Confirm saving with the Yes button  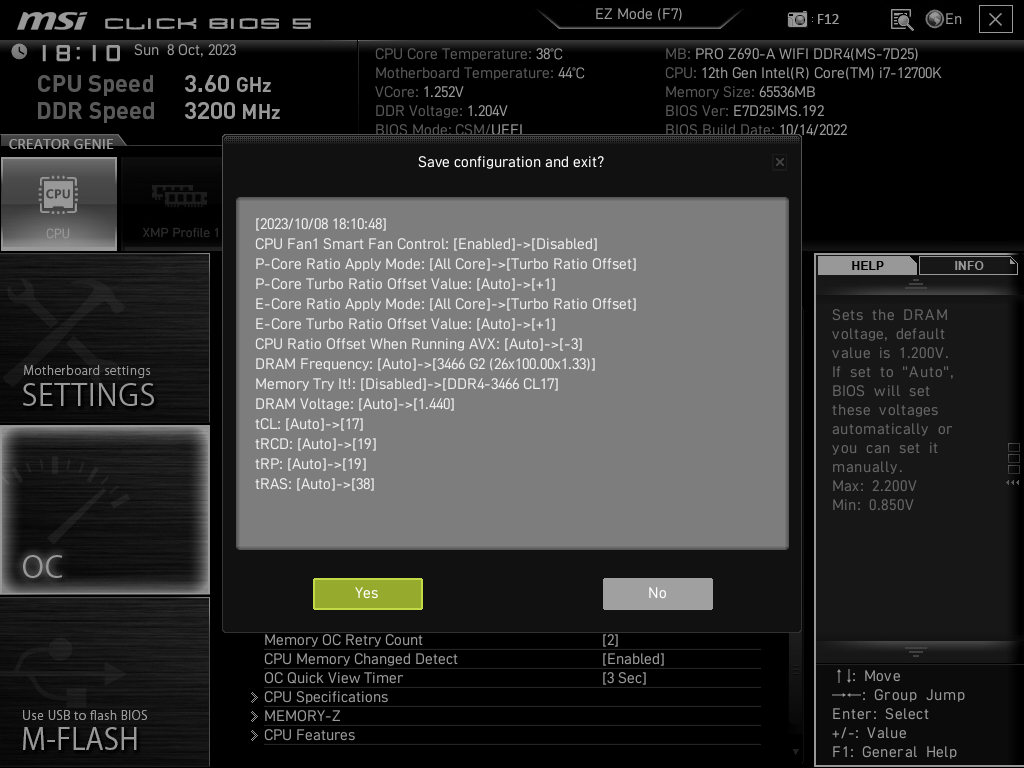[368, 594]
